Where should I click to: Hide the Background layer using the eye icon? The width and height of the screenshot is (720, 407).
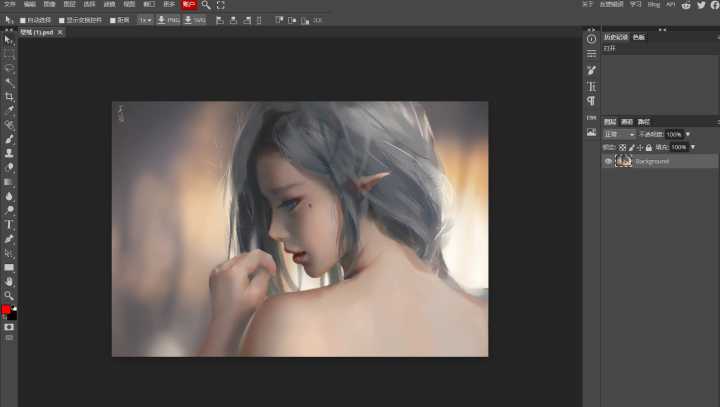[x=608, y=161]
